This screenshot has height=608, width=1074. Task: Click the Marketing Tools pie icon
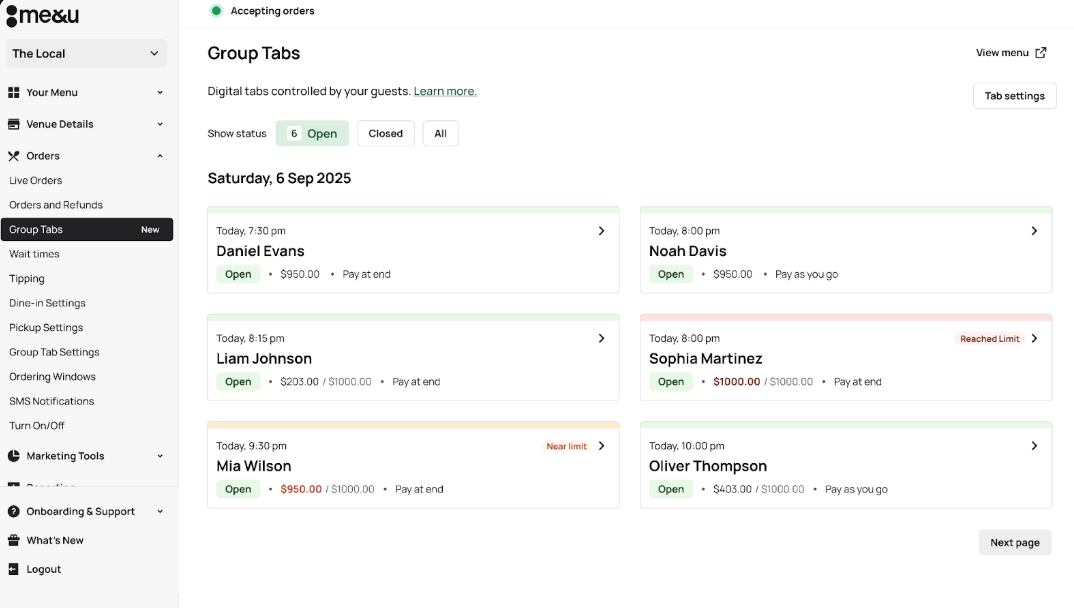[x=14, y=456]
